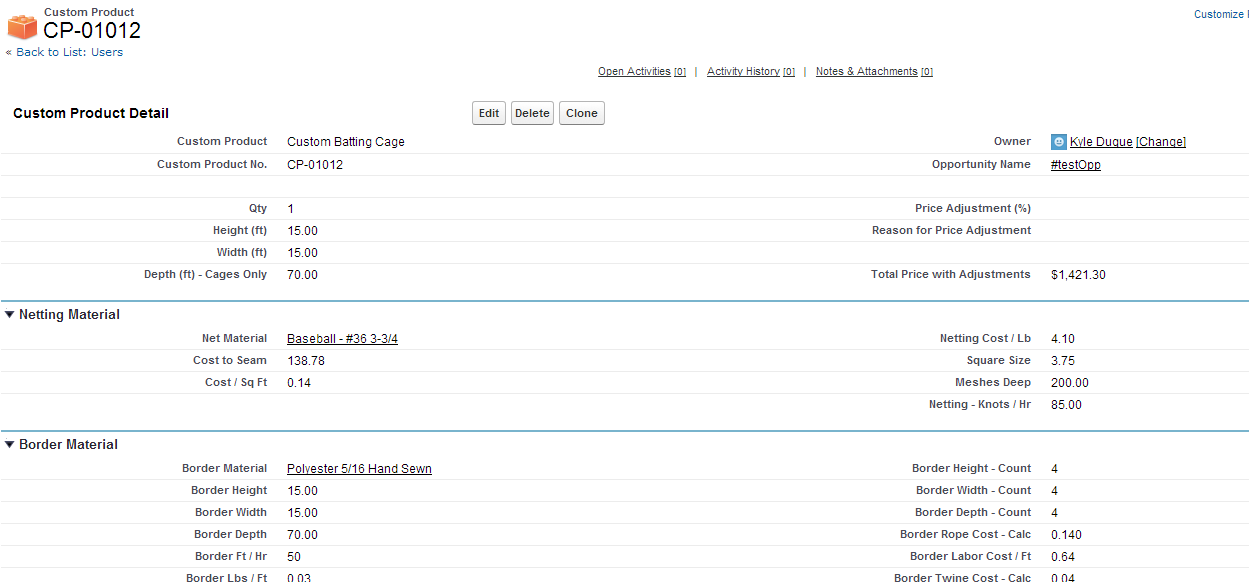Image resolution: width=1249 pixels, height=582 pixels.
Task: Open the Notes & Attachments link
Action: click(x=866, y=71)
